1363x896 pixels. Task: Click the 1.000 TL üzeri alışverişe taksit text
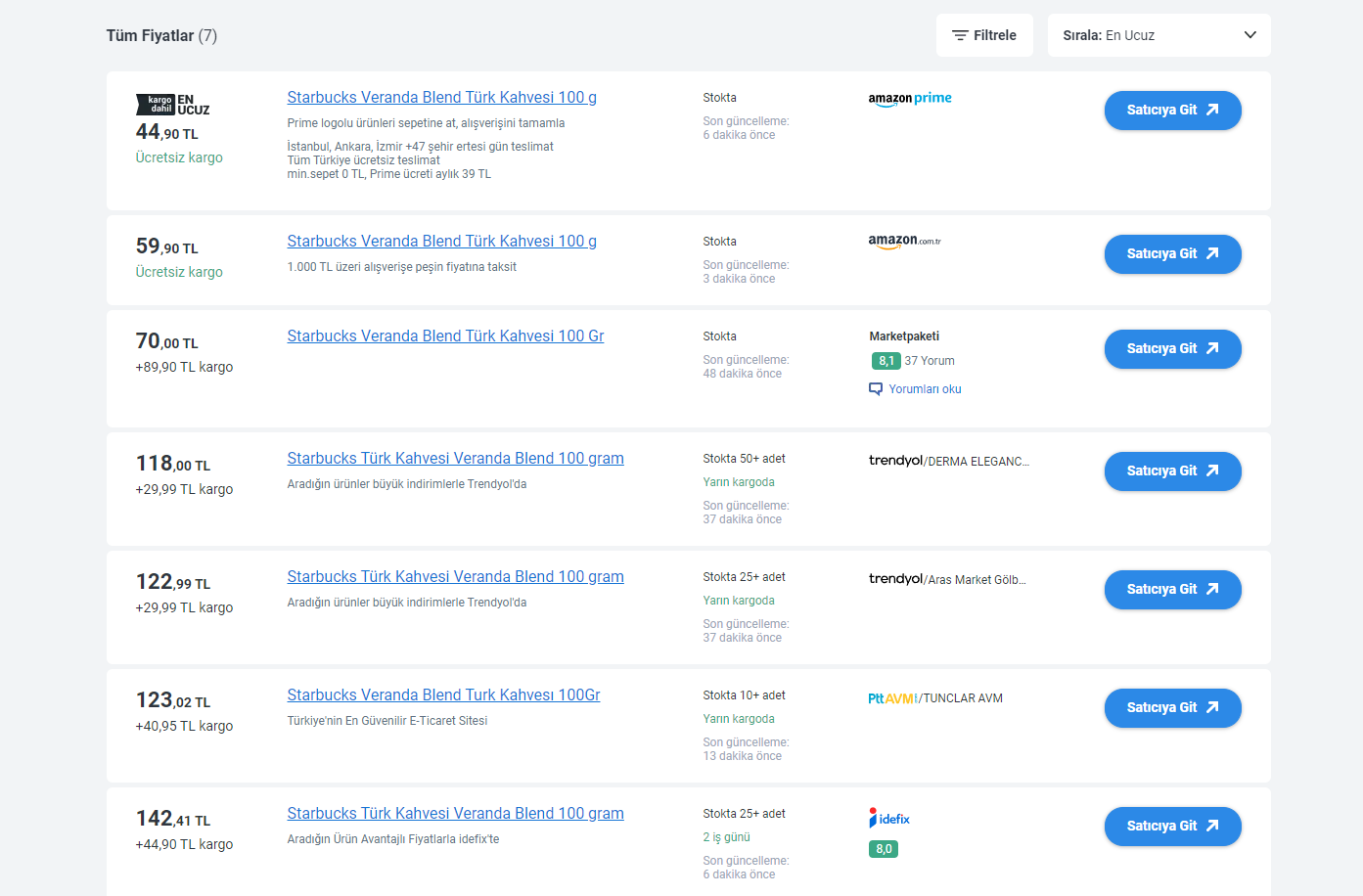[402, 267]
